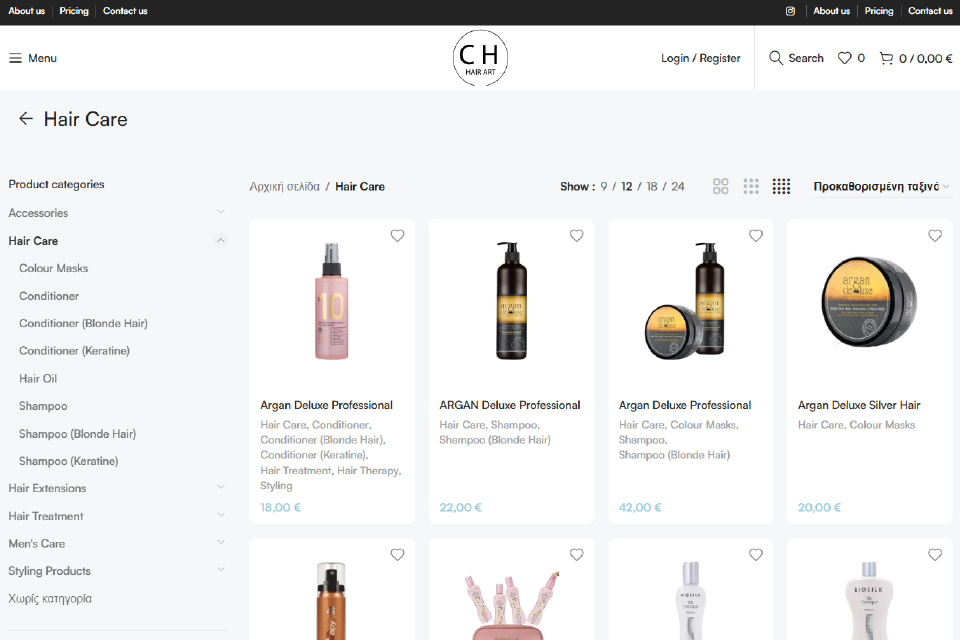
Task: Open Conditioner subcategory
Action: tap(49, 296)
